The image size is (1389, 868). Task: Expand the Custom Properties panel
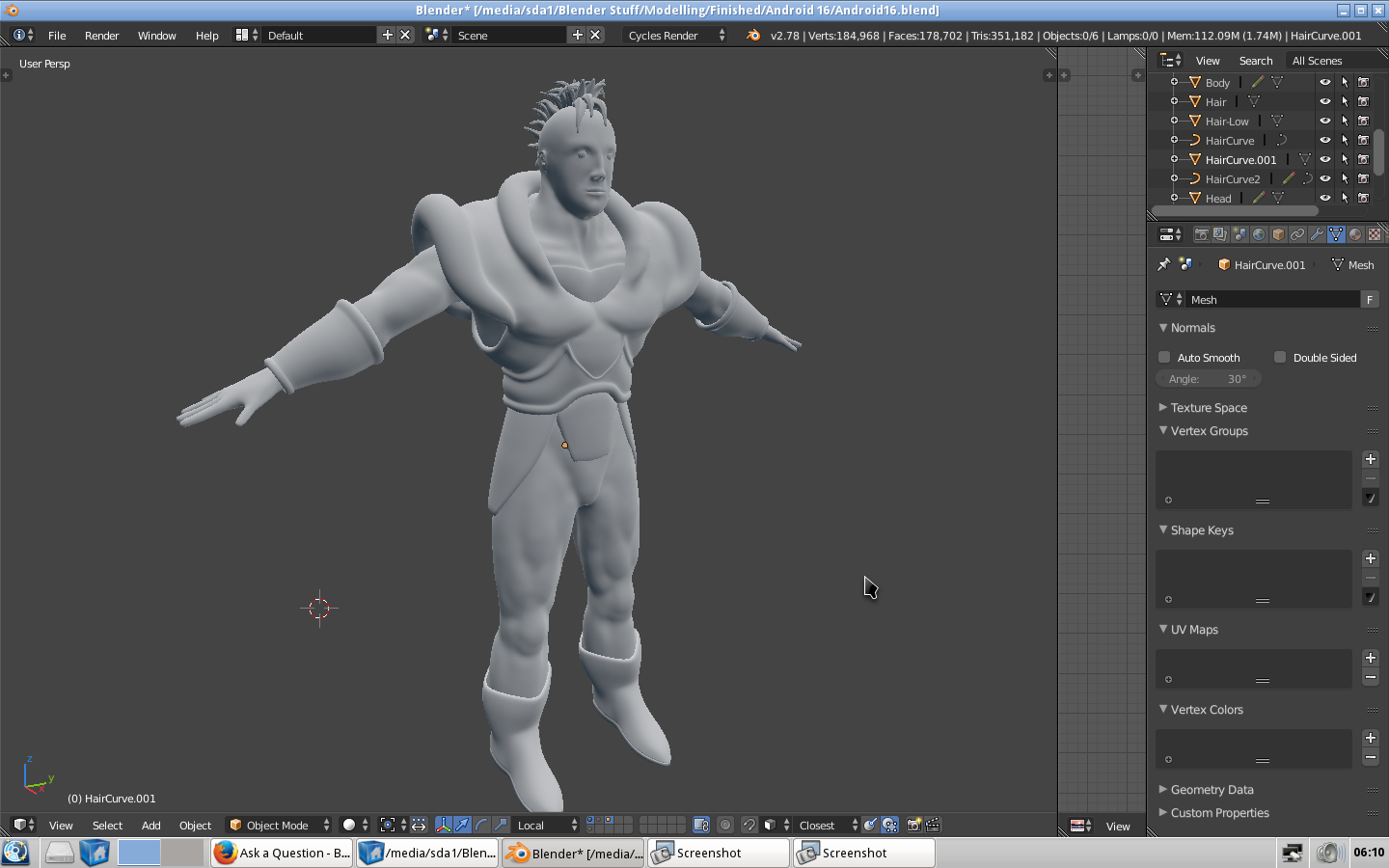[1163, 812]
